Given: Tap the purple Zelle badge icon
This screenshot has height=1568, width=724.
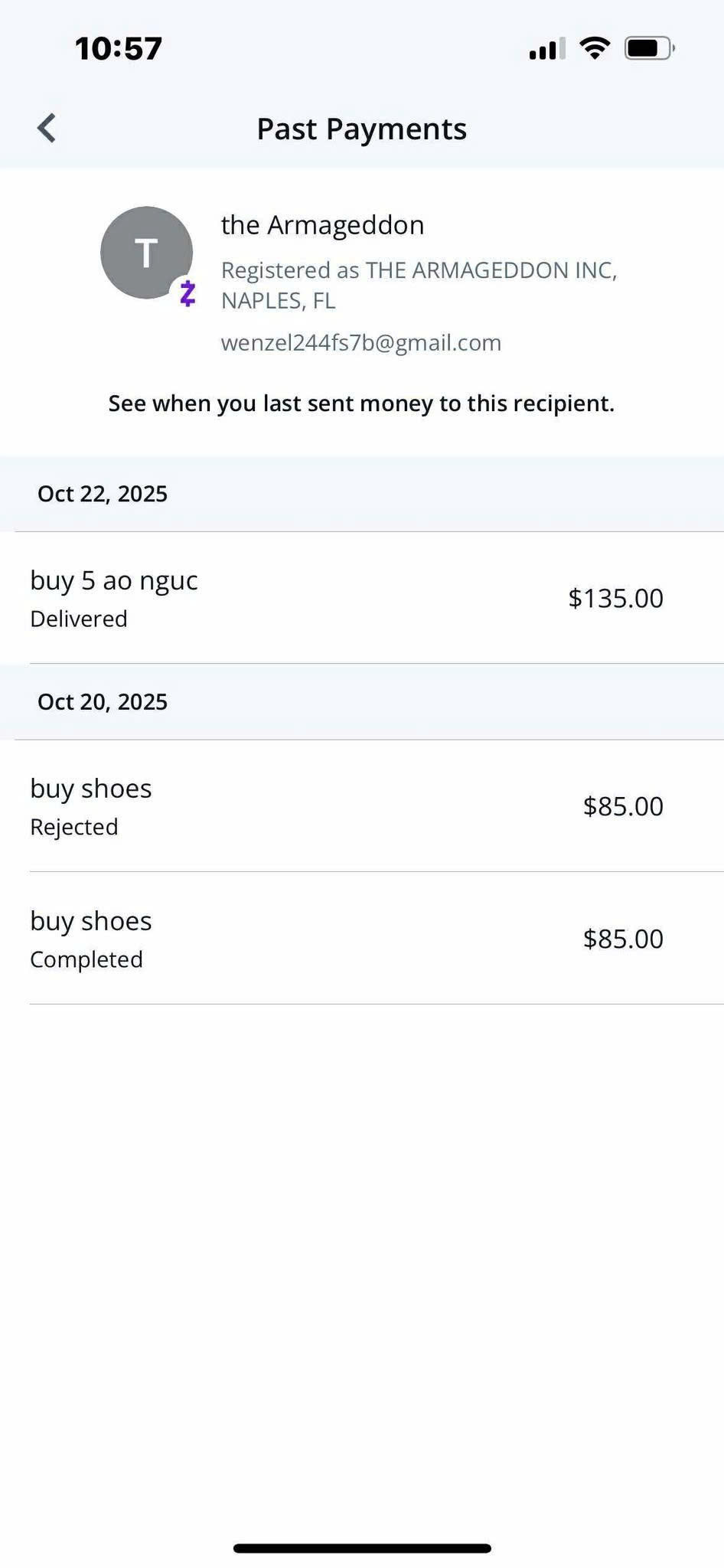Looking at the screenshot, I should point(188,293).
